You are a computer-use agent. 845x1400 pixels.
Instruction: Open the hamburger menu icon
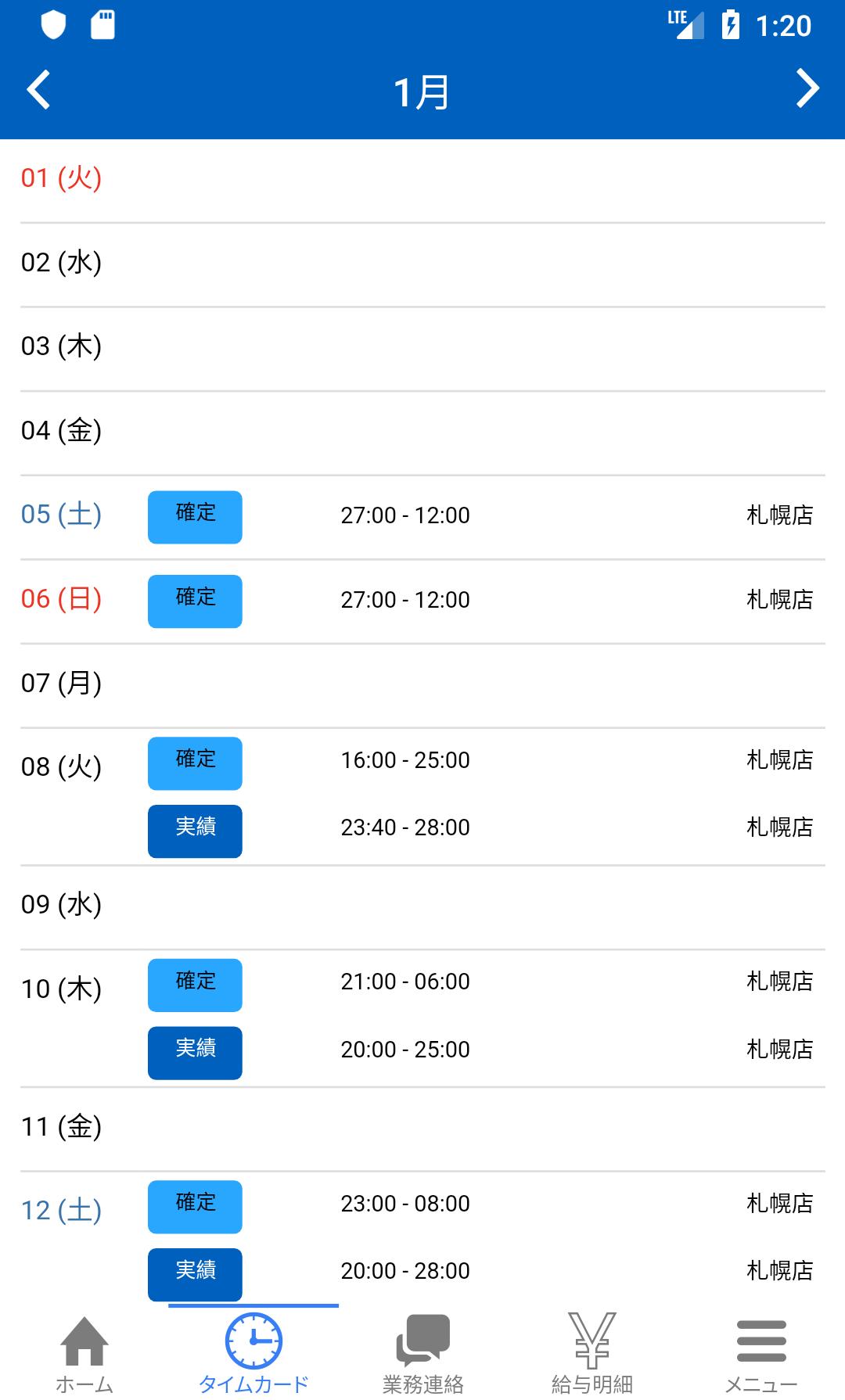(761, 1341)
